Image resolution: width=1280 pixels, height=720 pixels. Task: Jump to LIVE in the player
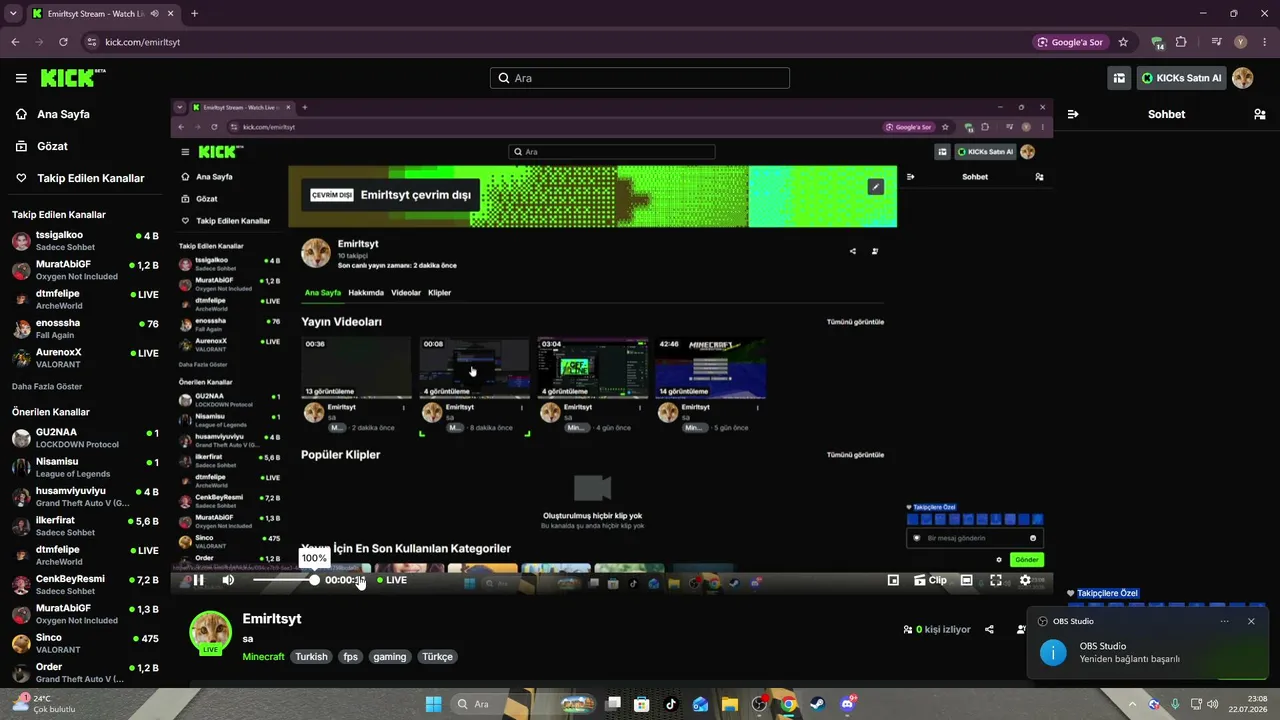pyautogui.click(x=392, y=580)
